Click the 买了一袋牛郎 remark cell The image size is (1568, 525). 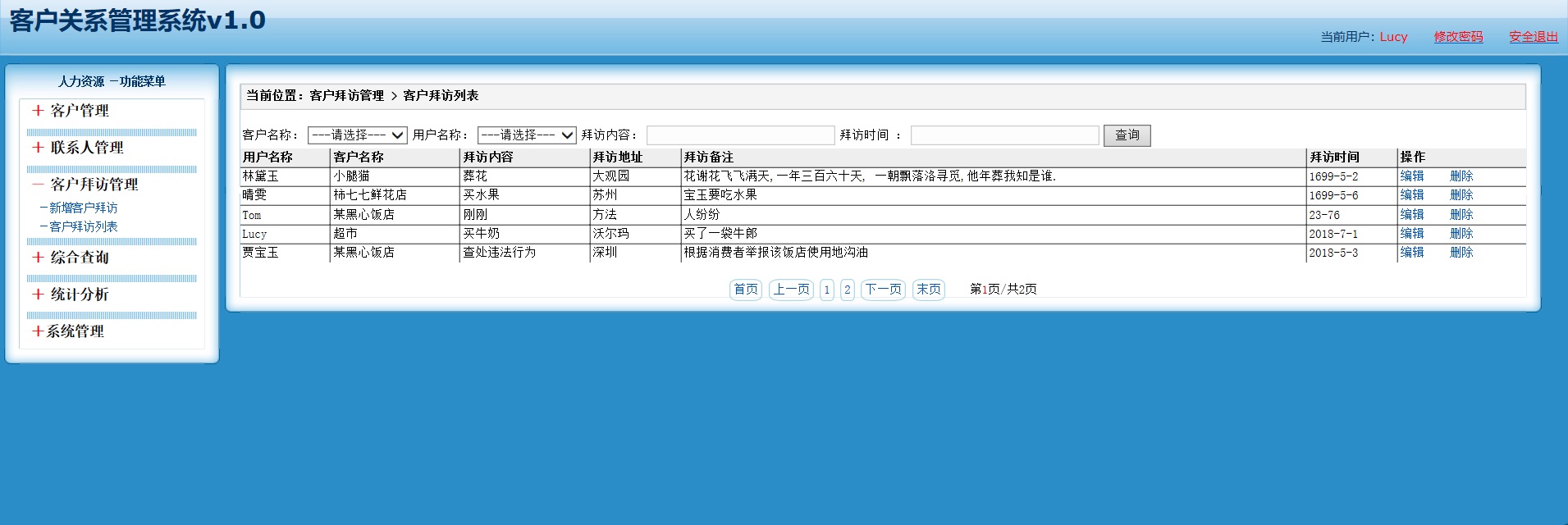click(720, 234)
